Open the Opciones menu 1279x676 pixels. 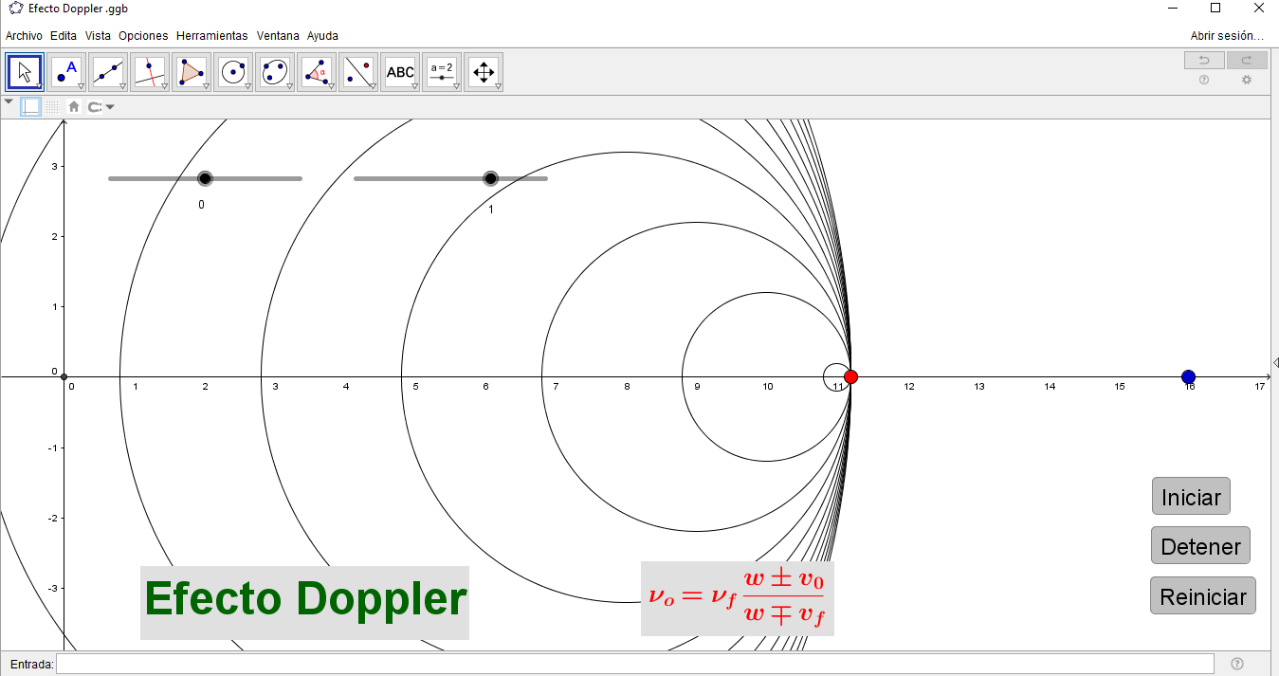click(x=143, y=36)
